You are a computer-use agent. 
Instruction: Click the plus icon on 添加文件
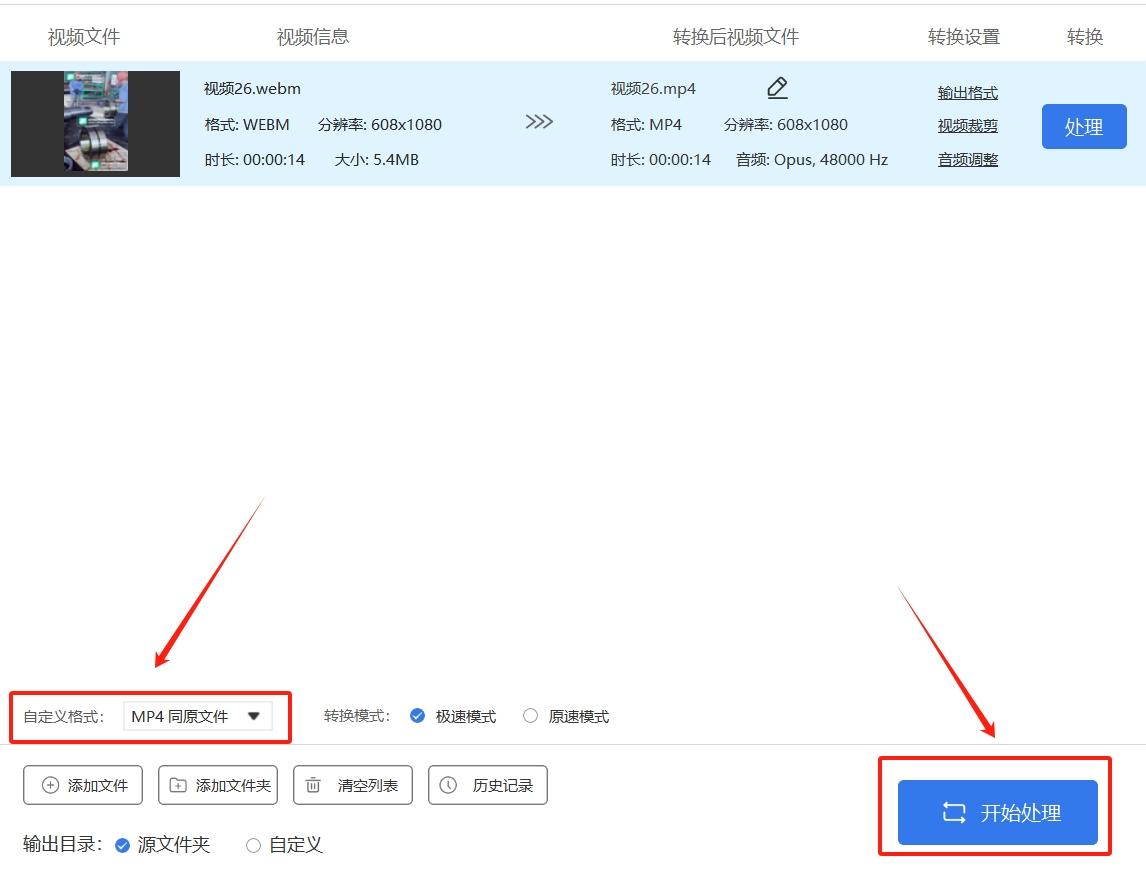coord(49,785)
